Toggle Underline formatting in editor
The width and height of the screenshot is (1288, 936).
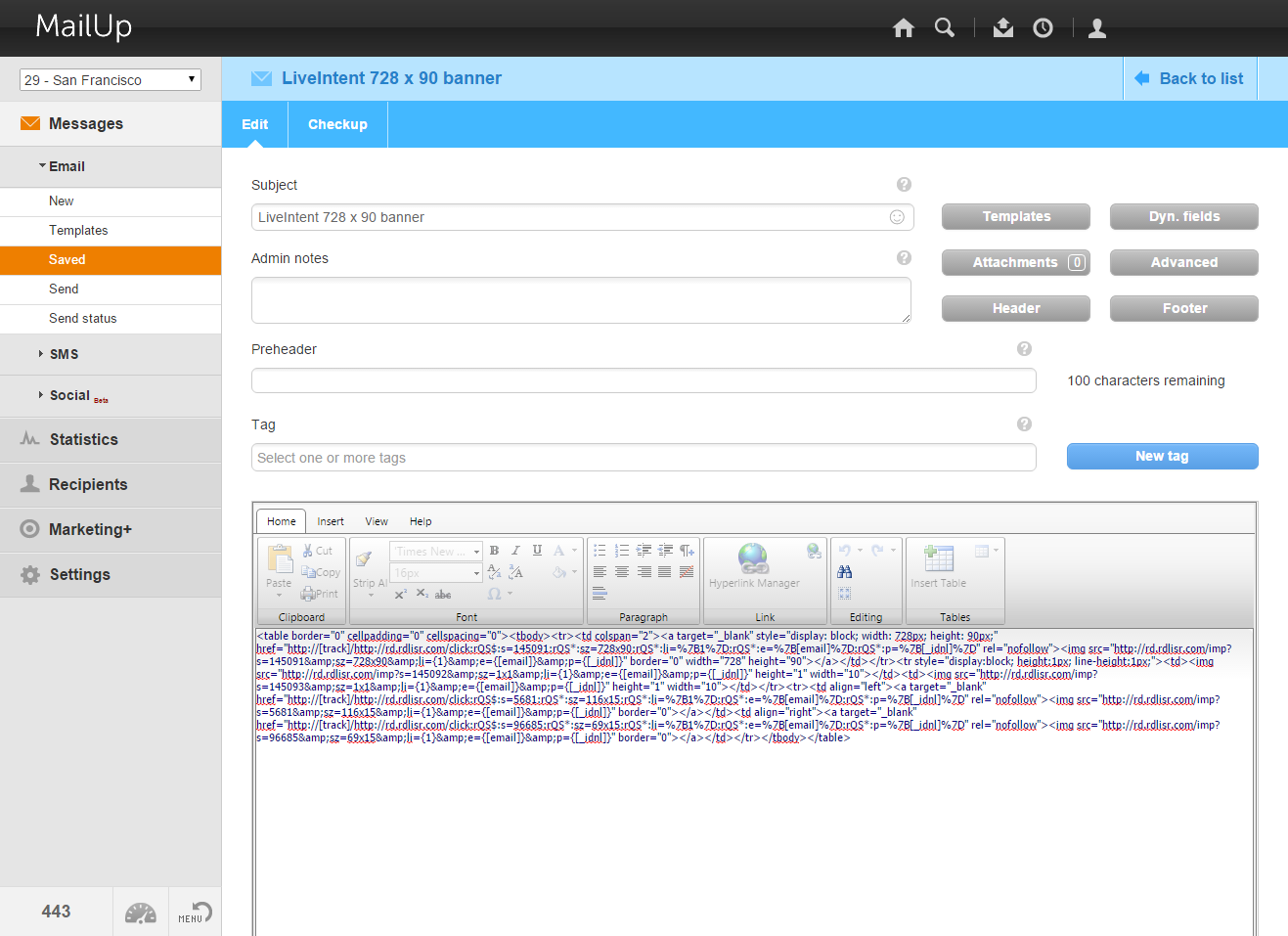coord(537,551)
